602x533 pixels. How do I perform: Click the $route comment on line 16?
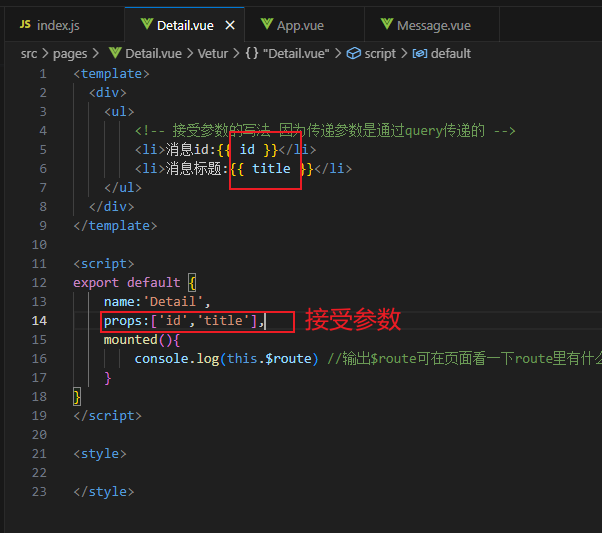point(464,359)
